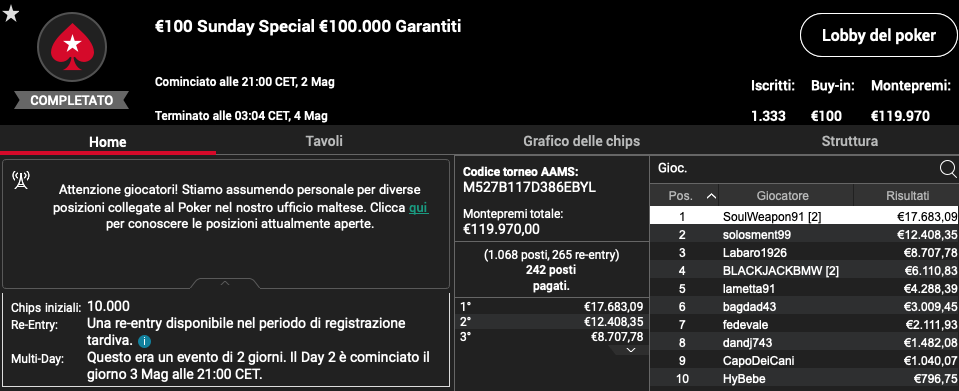Image resolution: width=959 pixels, height=391 pixels.
Task: Switch to Grafico delle chips tab
Action: [x=582, y=141]
